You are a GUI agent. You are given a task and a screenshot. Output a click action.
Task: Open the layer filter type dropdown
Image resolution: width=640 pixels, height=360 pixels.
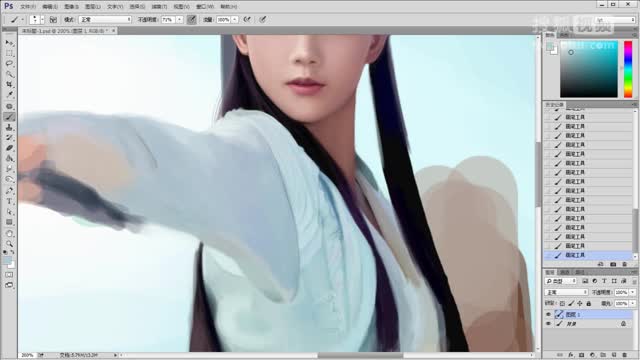click(560, 281)
